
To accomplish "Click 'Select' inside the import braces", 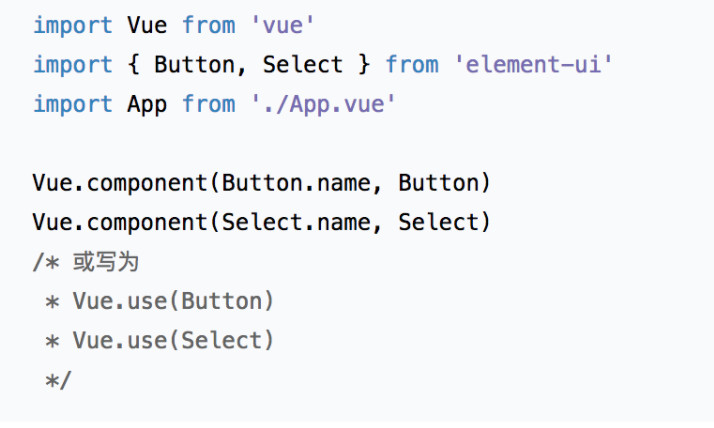I will click(302, 64).
